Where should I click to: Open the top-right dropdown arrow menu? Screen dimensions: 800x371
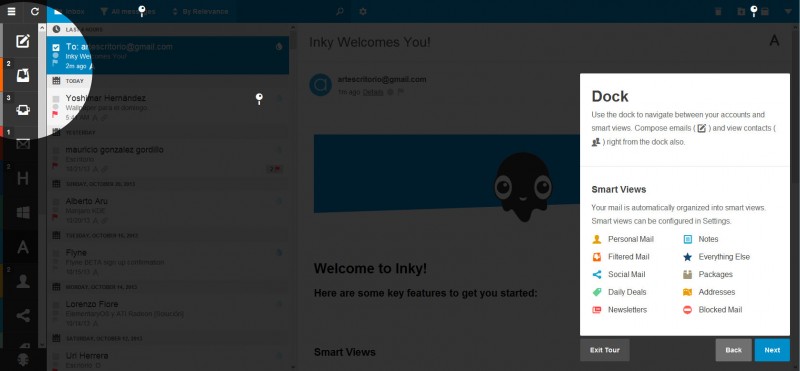788,11
